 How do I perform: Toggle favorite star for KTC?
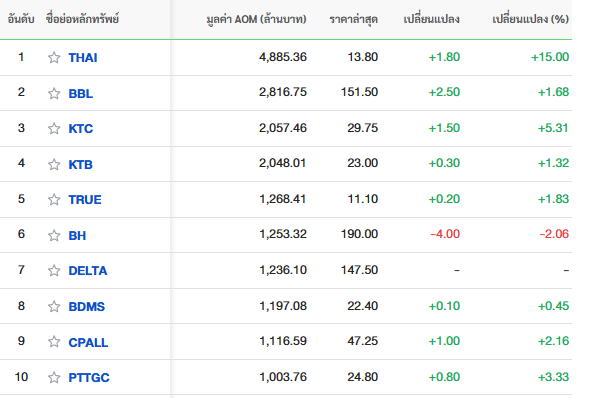point(54,128)
